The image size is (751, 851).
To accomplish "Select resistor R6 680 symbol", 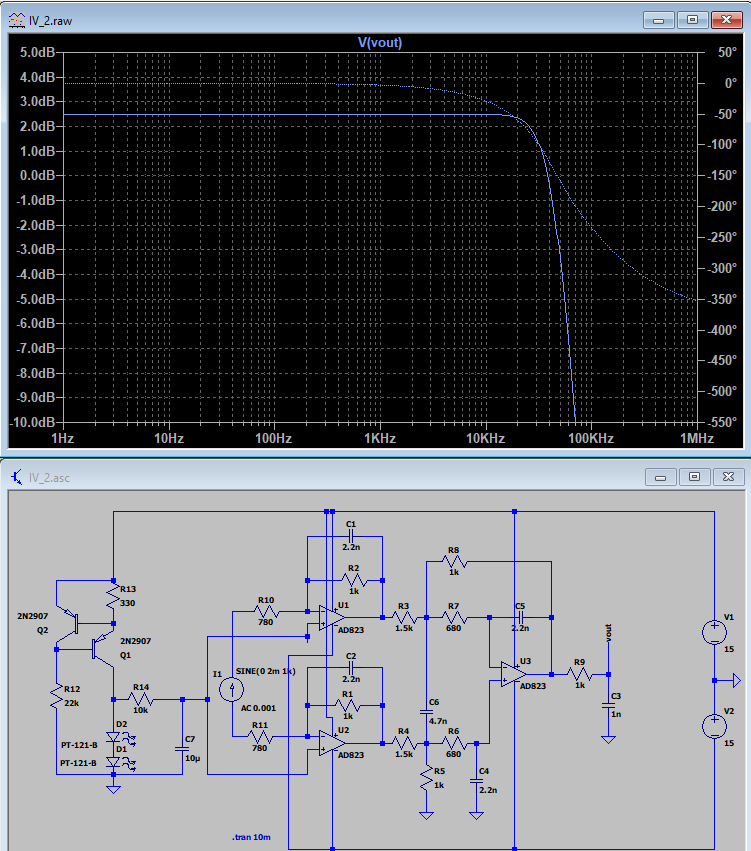I will 454,743.
